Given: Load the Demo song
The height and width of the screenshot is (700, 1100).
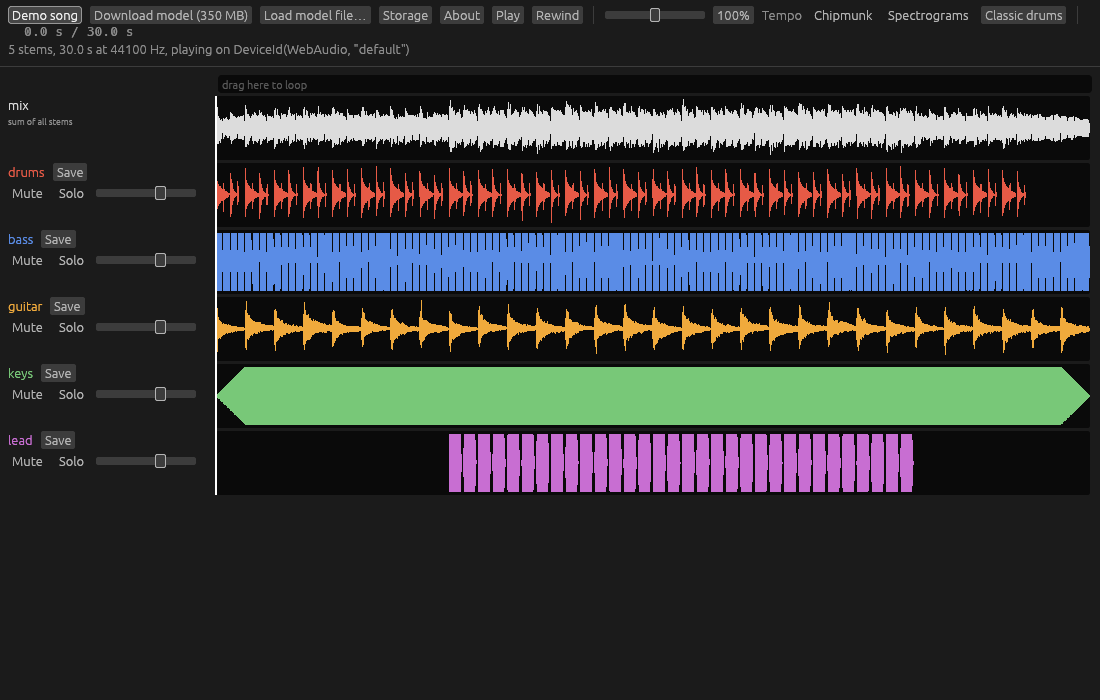Looking at the screenshot, I should [x=45, y=15].
